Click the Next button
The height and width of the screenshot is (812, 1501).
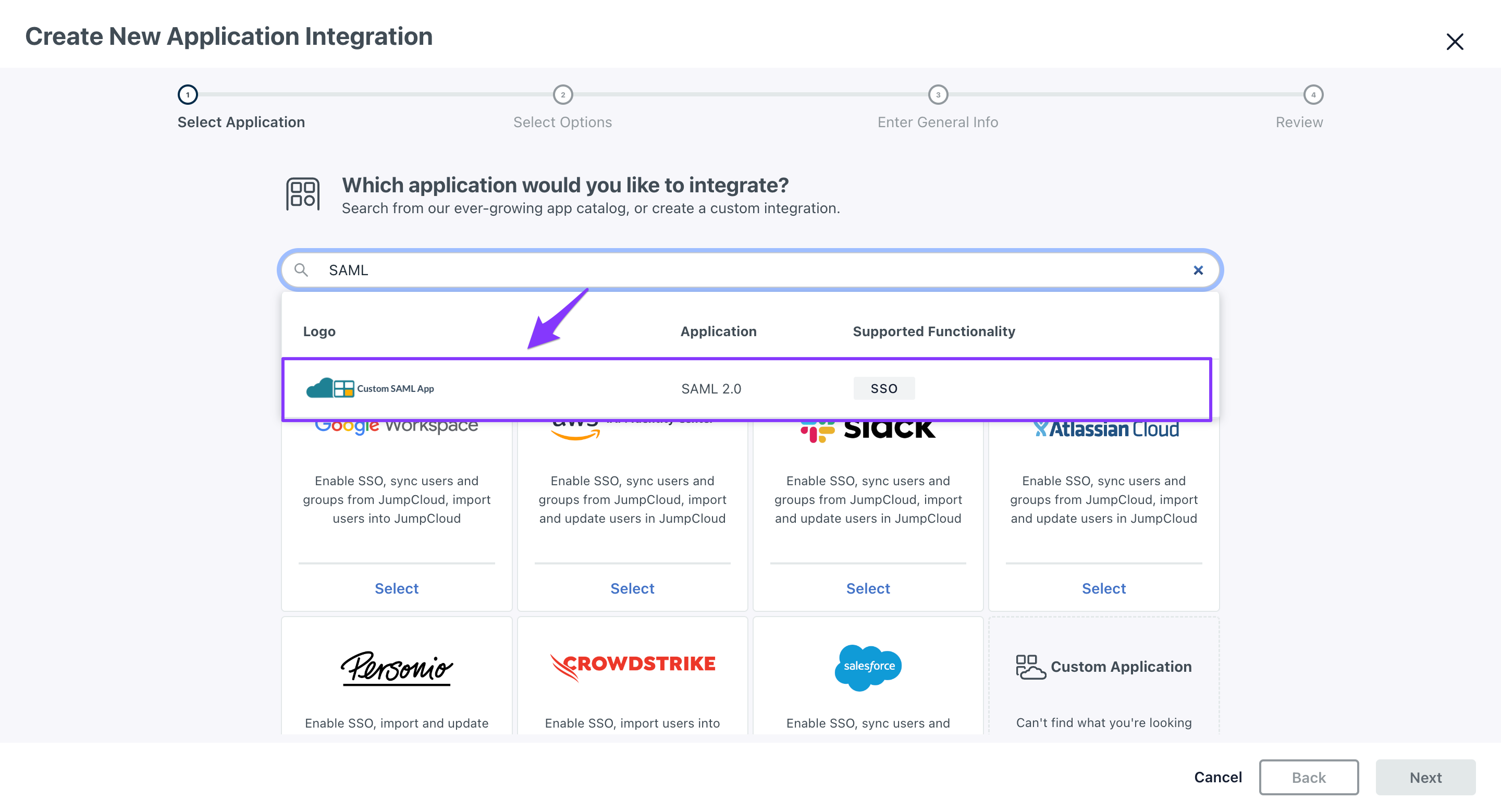pos(1425,778)
